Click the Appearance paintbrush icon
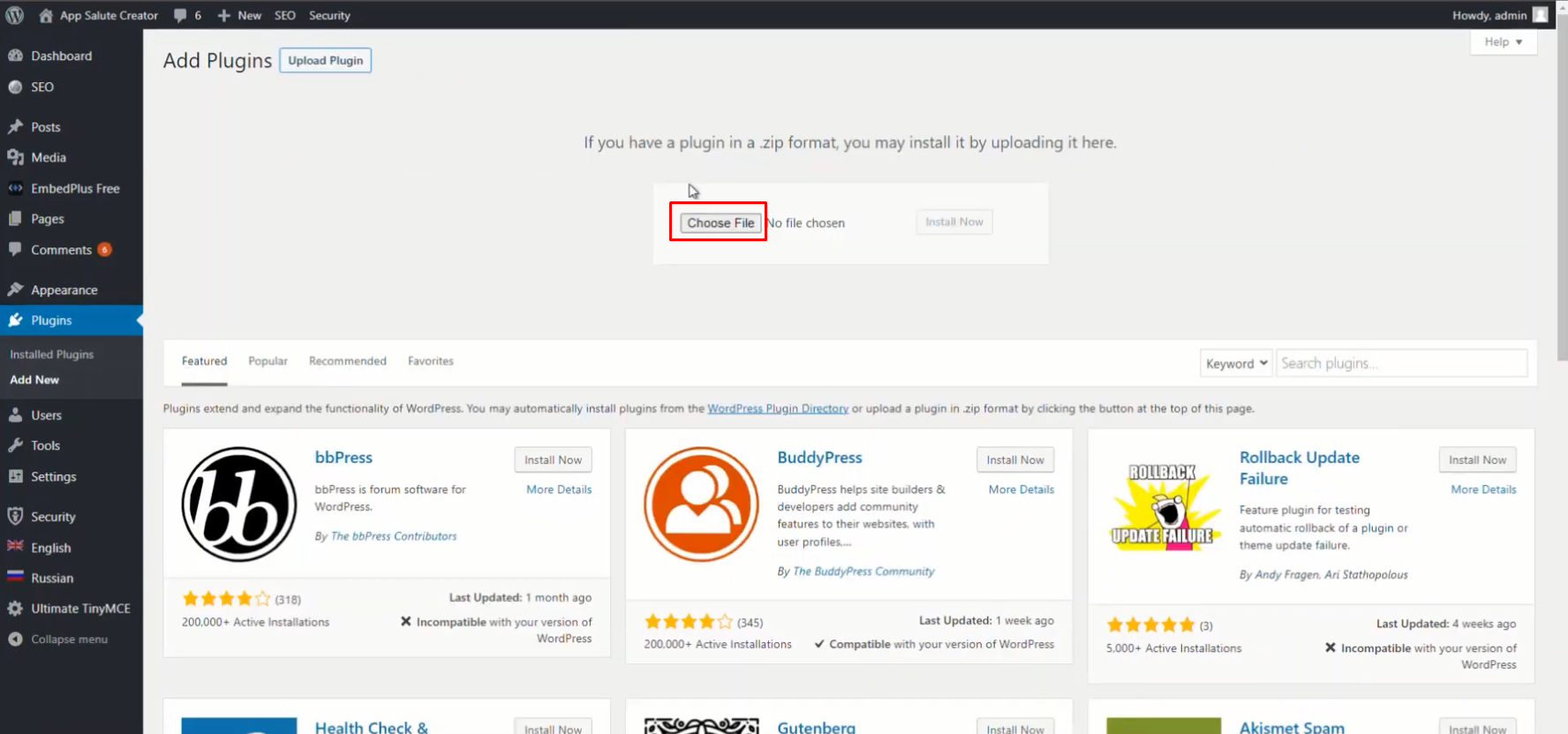The width and height of the screenshot is (1568, 734). (x=15, y=290)
